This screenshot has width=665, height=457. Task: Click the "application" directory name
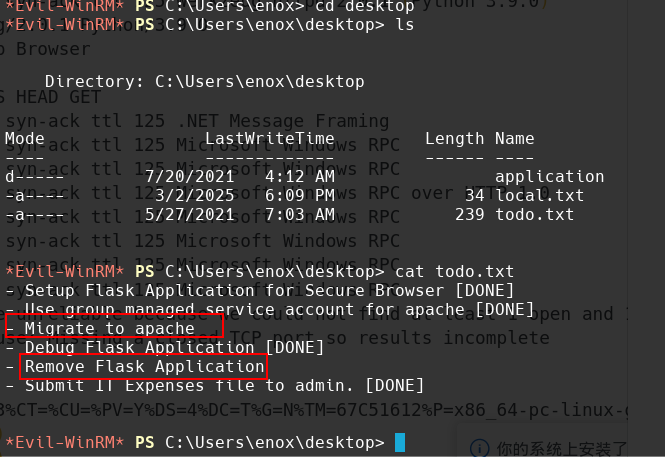tap(549, 176)
